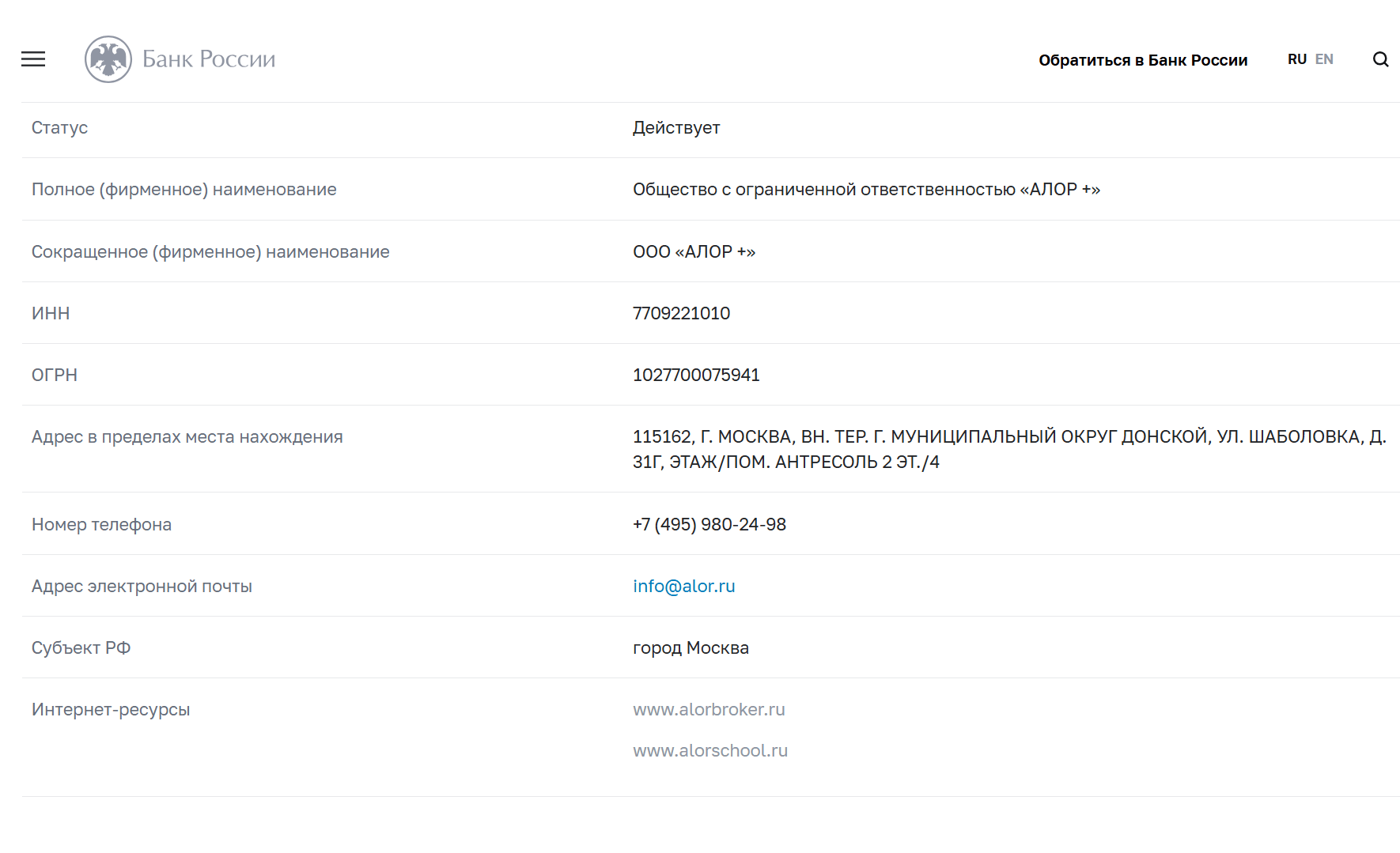Click the INN number 7709221010
1400x853 pixels.
point(681,313)
